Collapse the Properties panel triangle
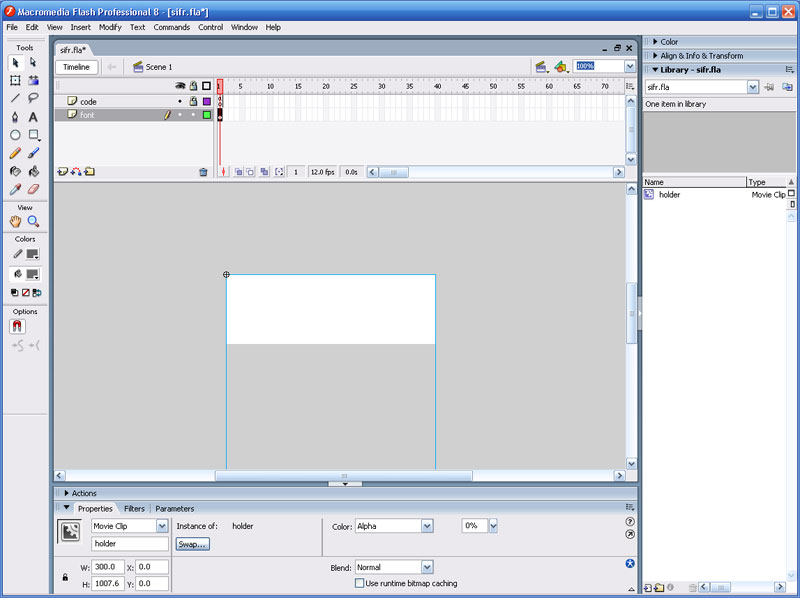800x598 pixels. tap(66, 508)
